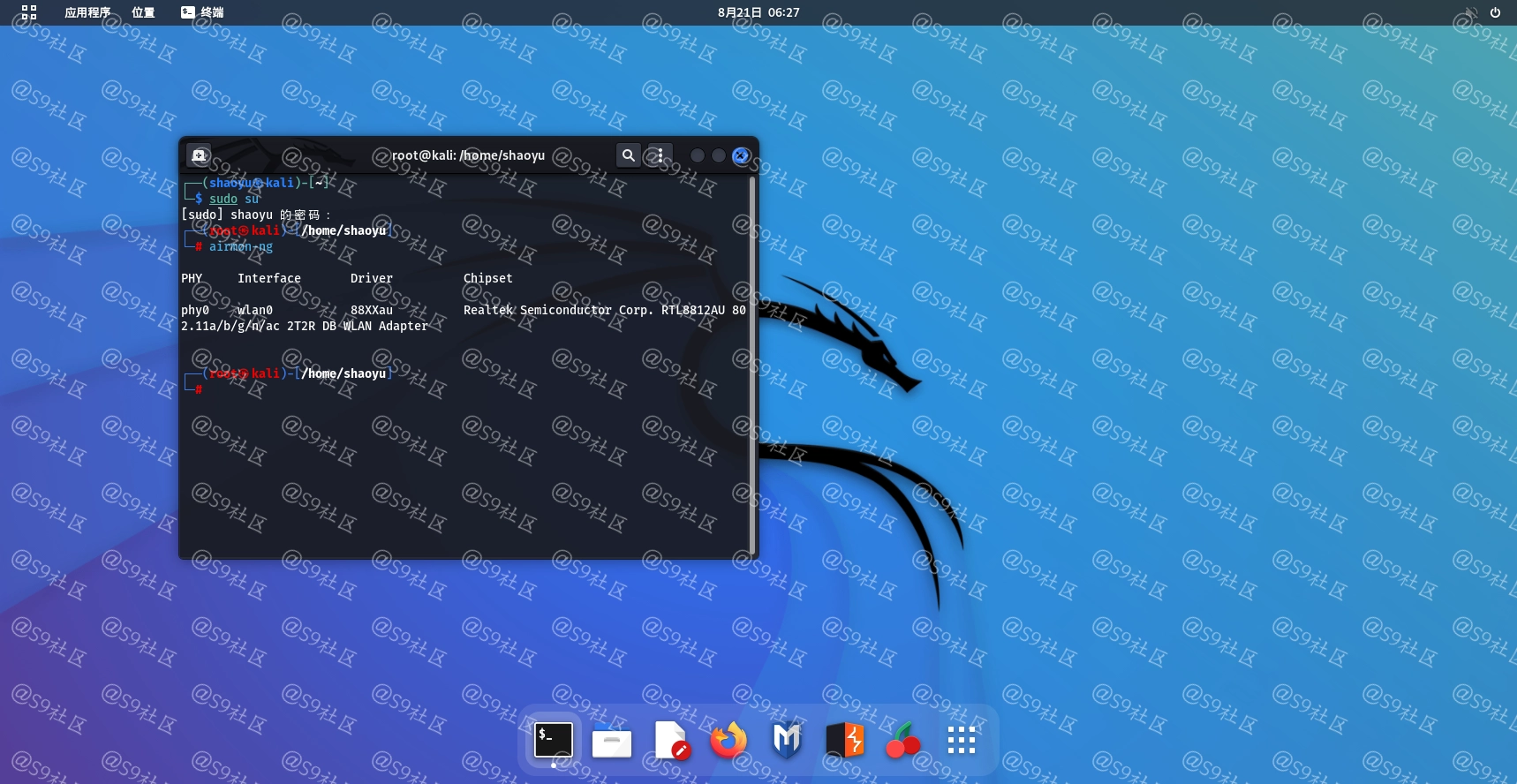Click the 终端 app menu in top bar
The width and height of the screenshot is (1517, 784).
tap(202, 12)
